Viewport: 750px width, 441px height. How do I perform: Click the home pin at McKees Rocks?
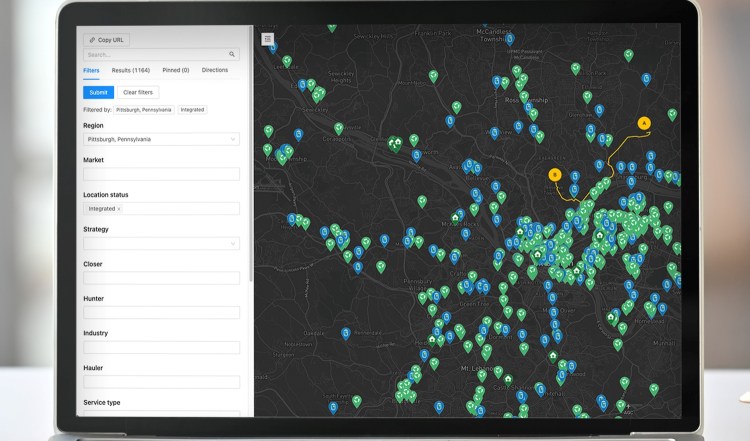[x=455, y=218]
